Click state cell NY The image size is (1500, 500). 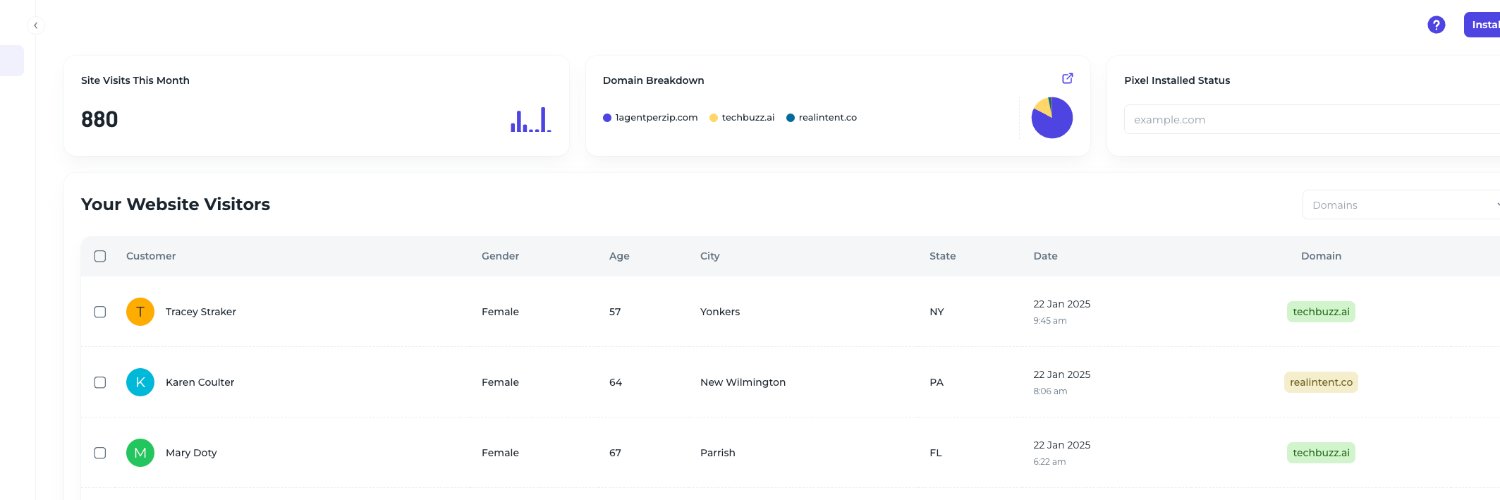click(x=937, y=312)
